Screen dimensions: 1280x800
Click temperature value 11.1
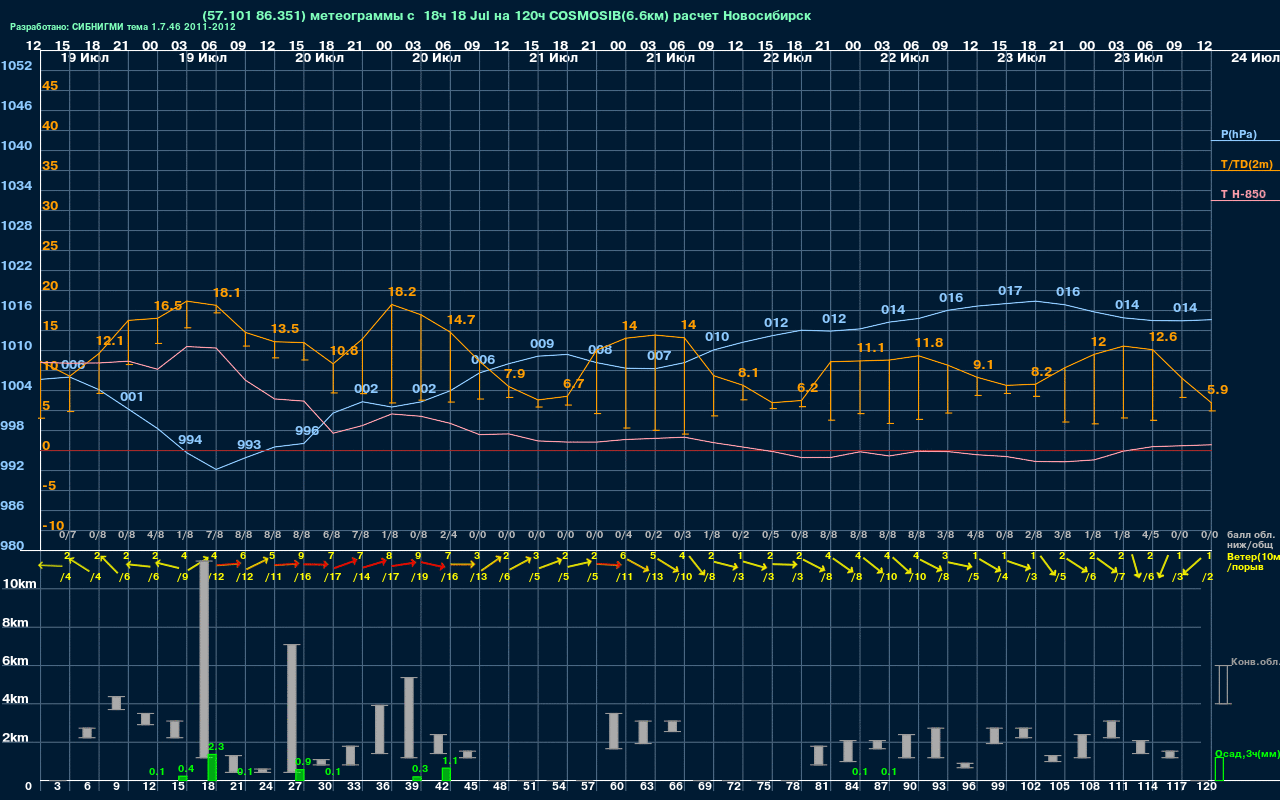pyautogui.click(x=871, y=348)
